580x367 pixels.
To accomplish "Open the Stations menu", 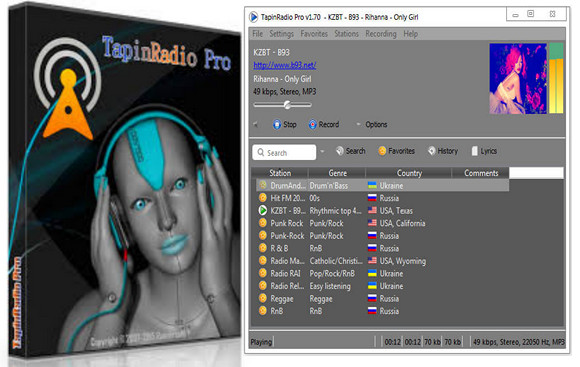I will [x=346, y=34].
